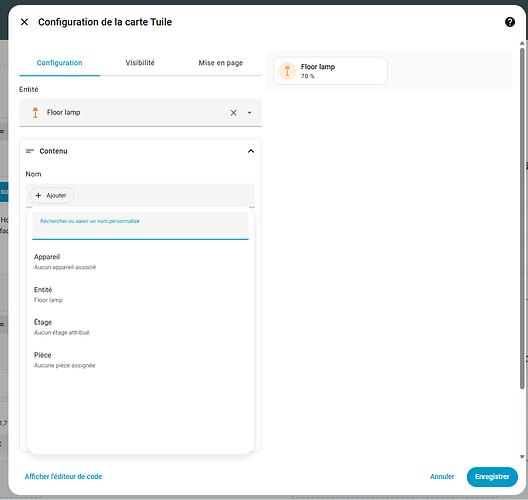Open the Mise en page tab
This screenshot has height=500, width=528.
coord(221,63)
